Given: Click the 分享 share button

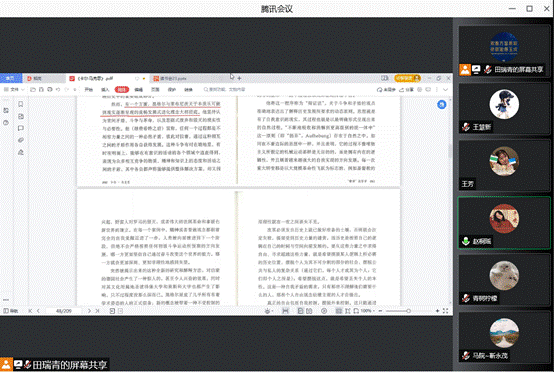Looking at the screenshot, I should (406, 90).
